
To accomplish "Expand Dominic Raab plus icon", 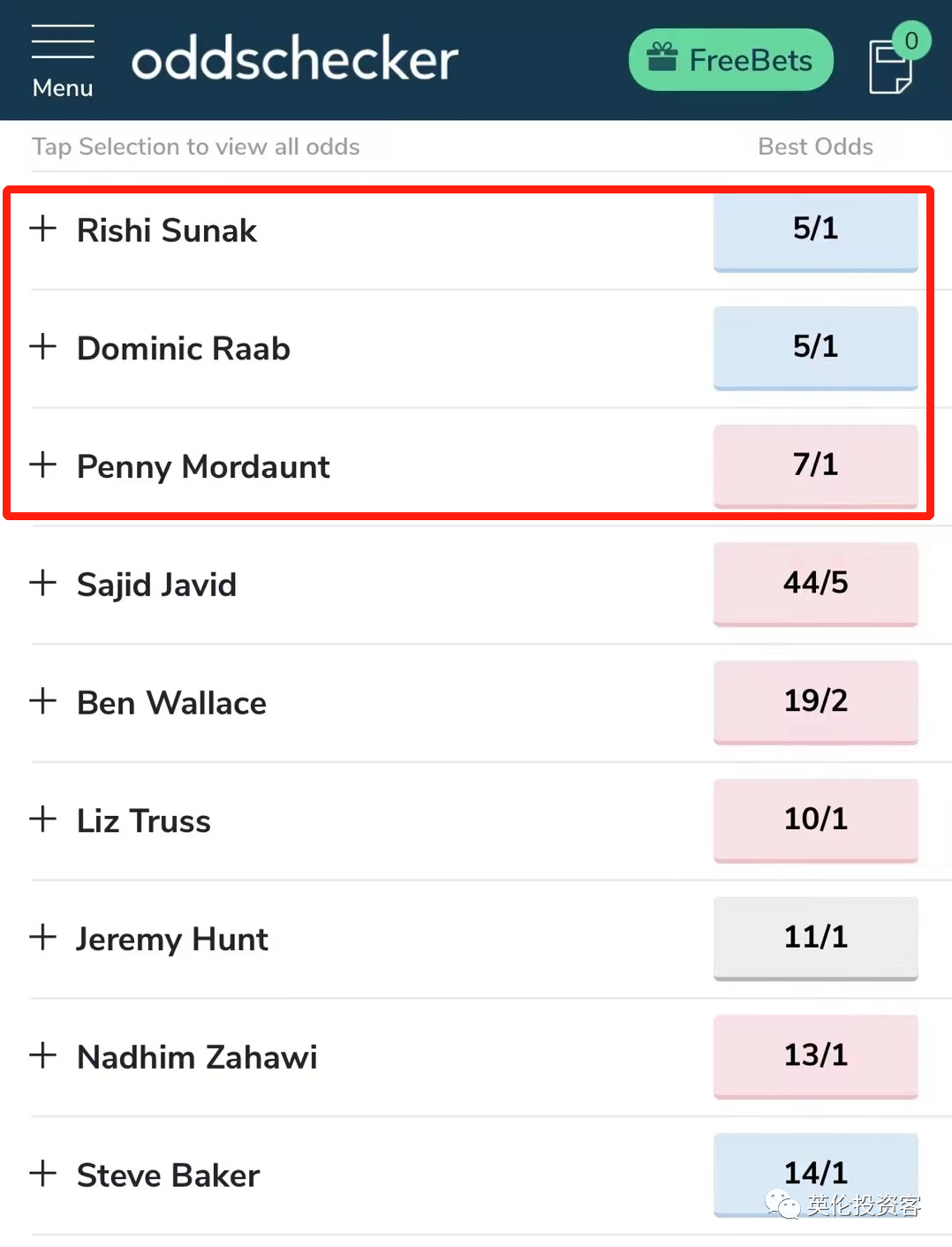I will pos(42,346).
